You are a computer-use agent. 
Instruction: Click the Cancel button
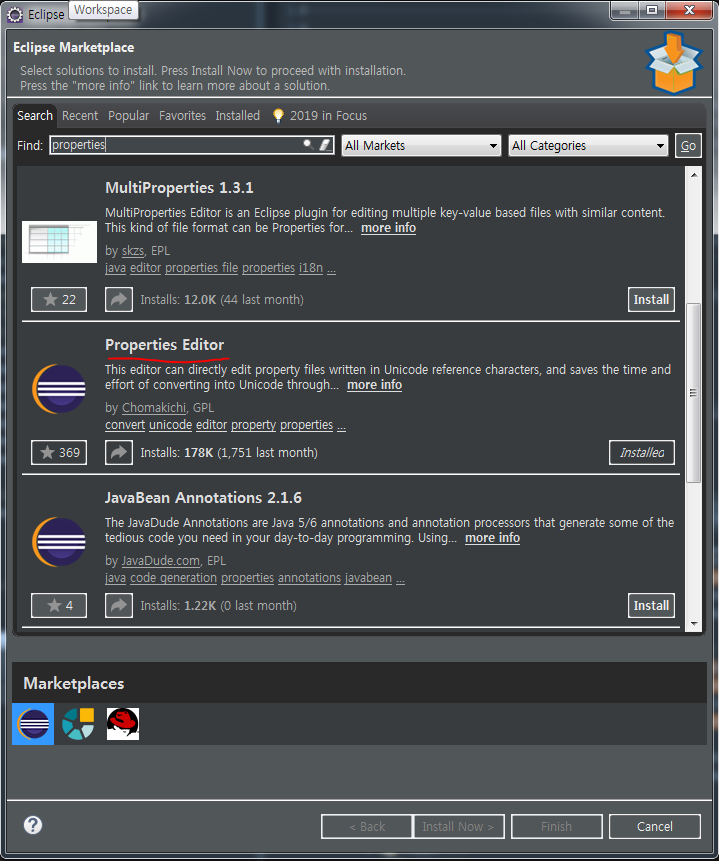click(655, 826)
